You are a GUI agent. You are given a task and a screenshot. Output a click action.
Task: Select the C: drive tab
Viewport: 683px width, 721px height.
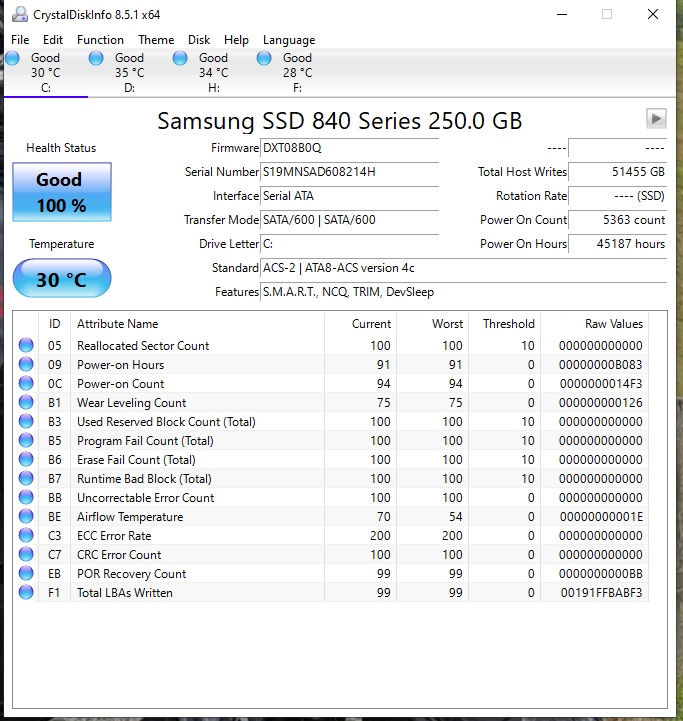pyautogui.click(x=46, y=73)
